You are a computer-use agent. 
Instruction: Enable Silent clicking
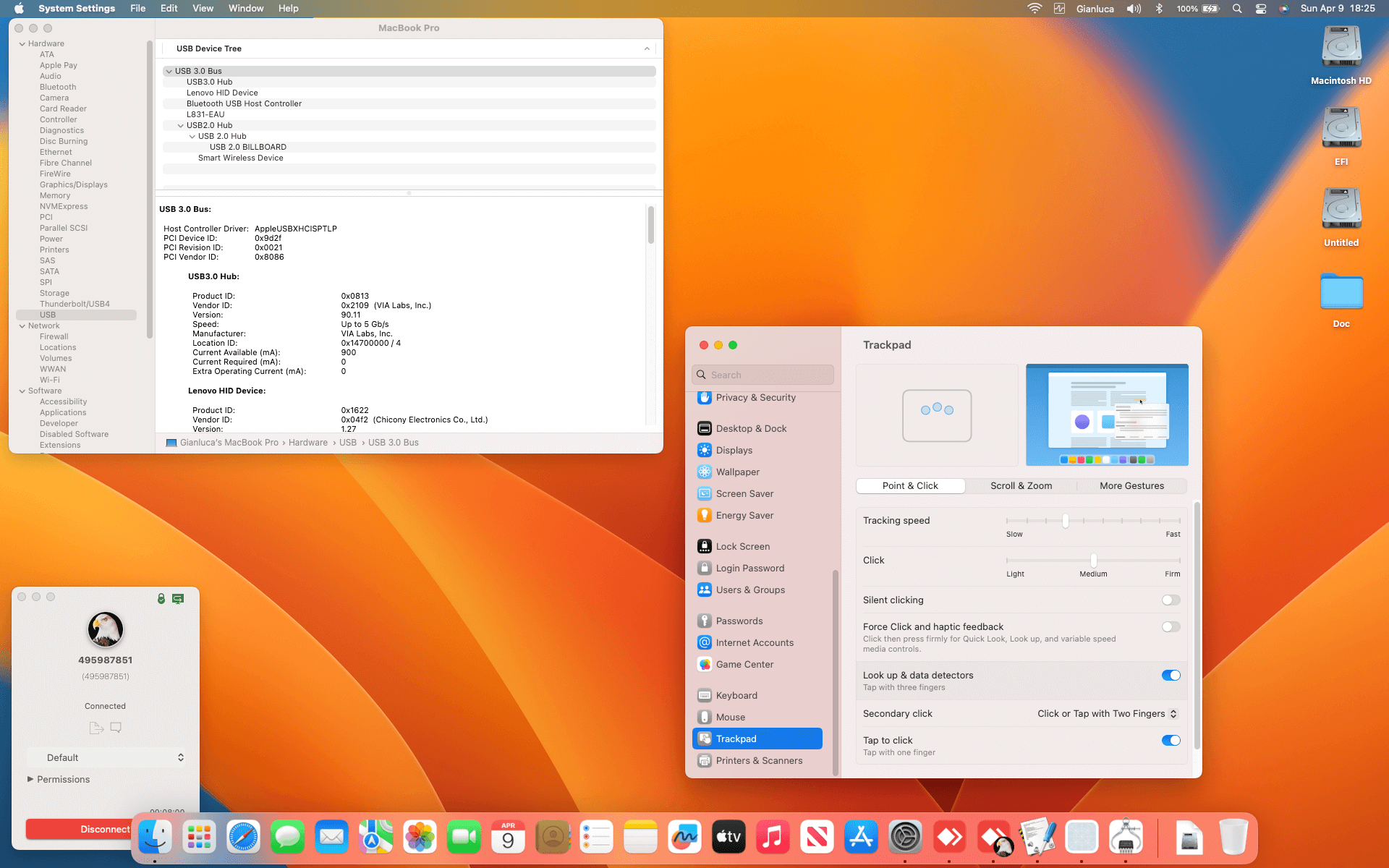click(x=1171, y=600)
